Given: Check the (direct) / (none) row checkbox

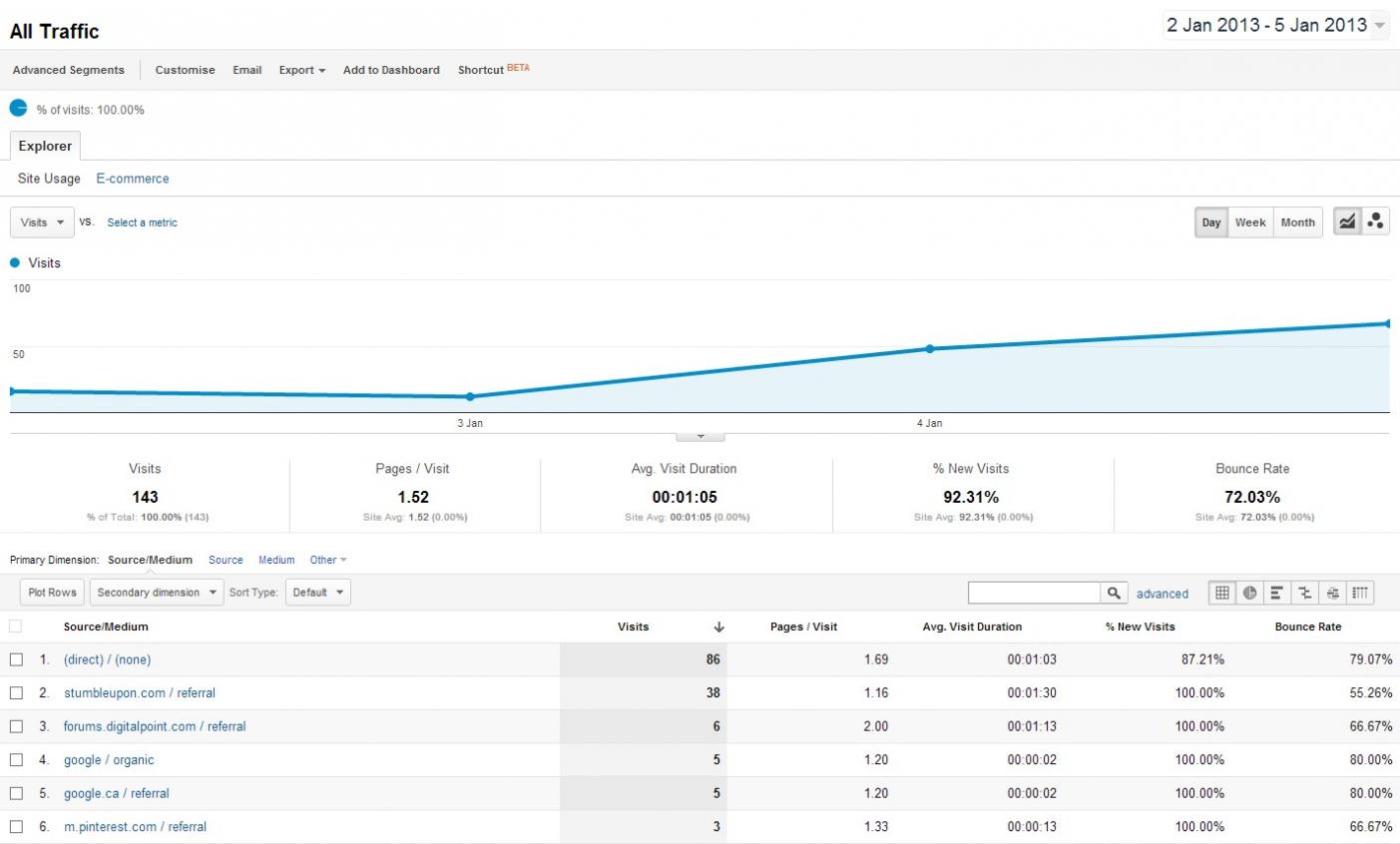Looking at the screenshot, I should pyautogui.click(x=16, y=659).
